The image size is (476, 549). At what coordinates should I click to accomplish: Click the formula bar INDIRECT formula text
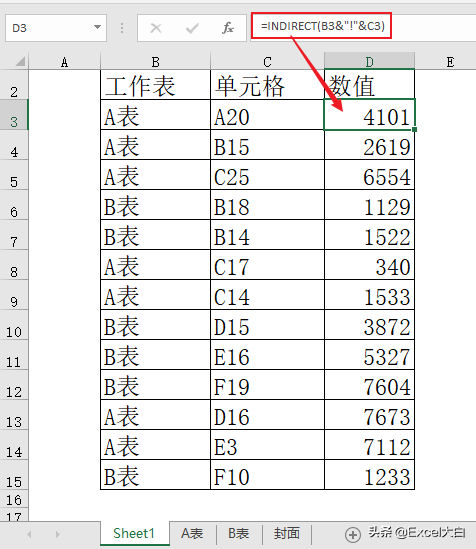tap(323, 26)
